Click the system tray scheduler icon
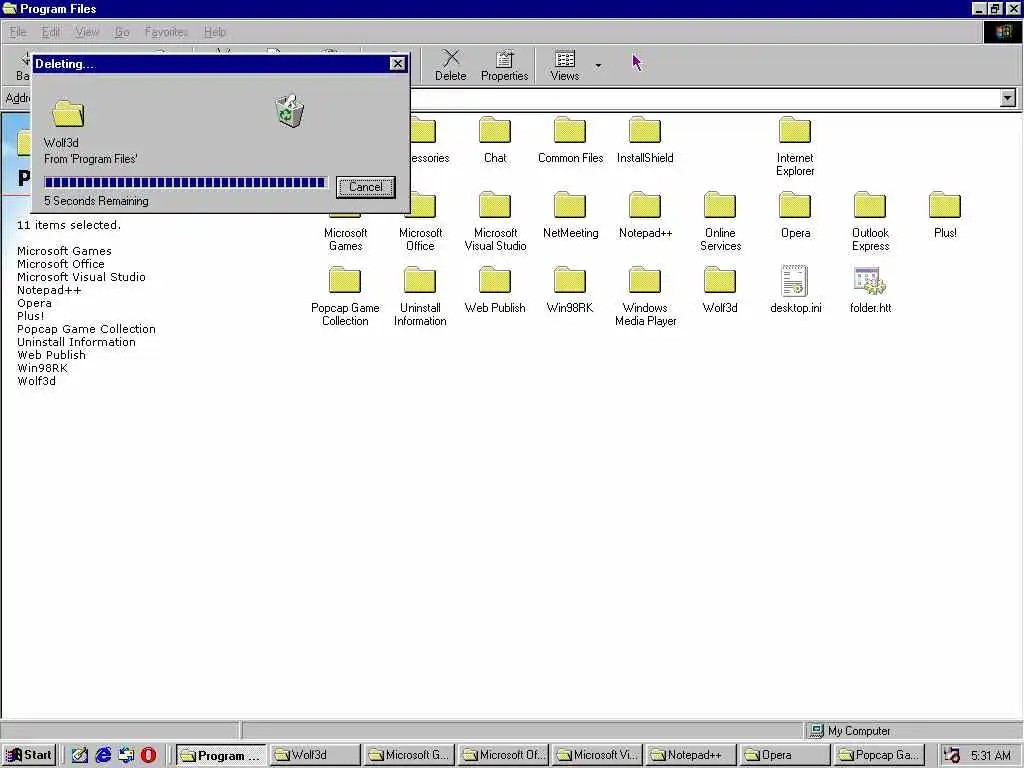 (x=952, y=756)
